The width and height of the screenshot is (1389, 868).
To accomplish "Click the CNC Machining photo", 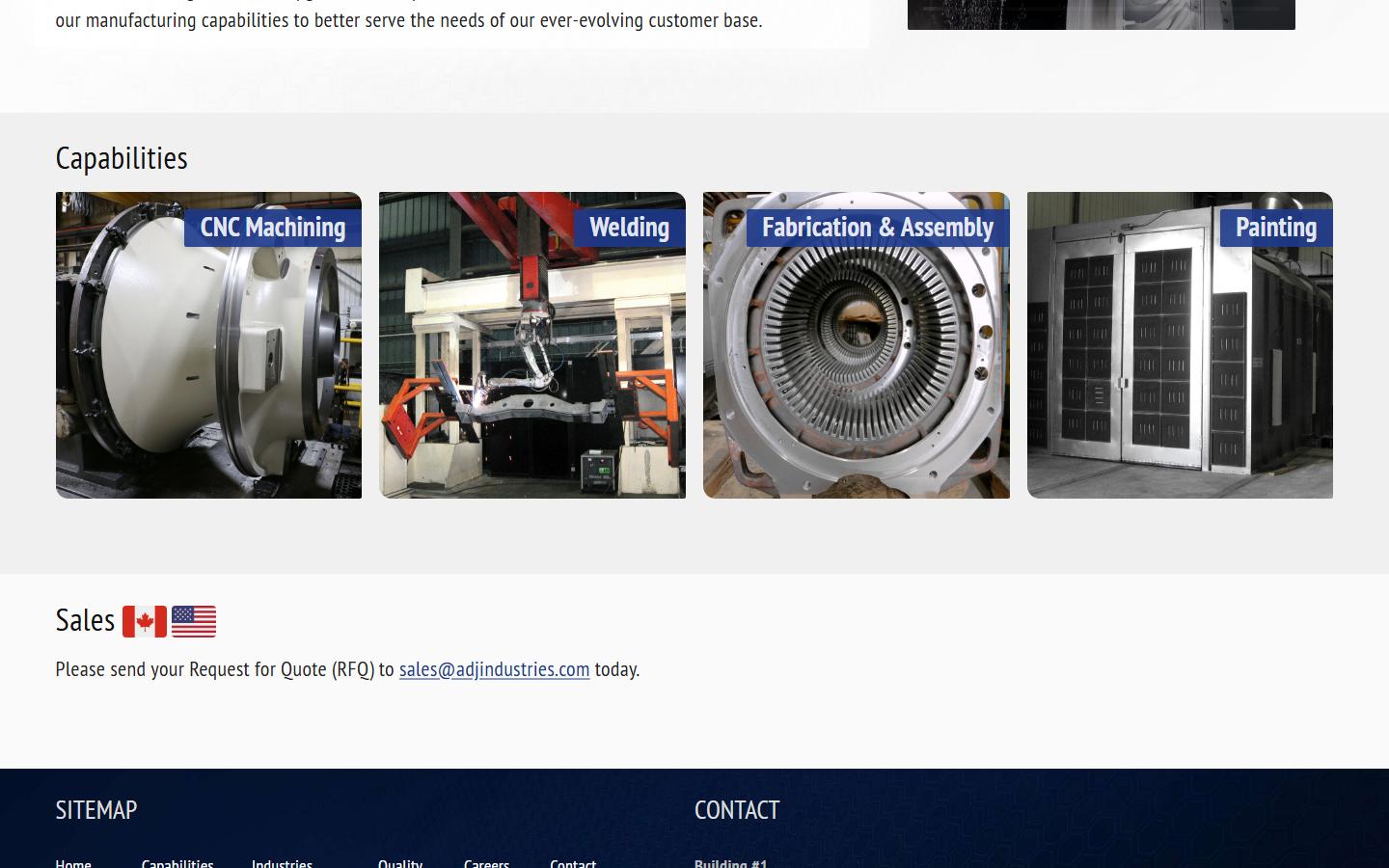I will point(208,386).
